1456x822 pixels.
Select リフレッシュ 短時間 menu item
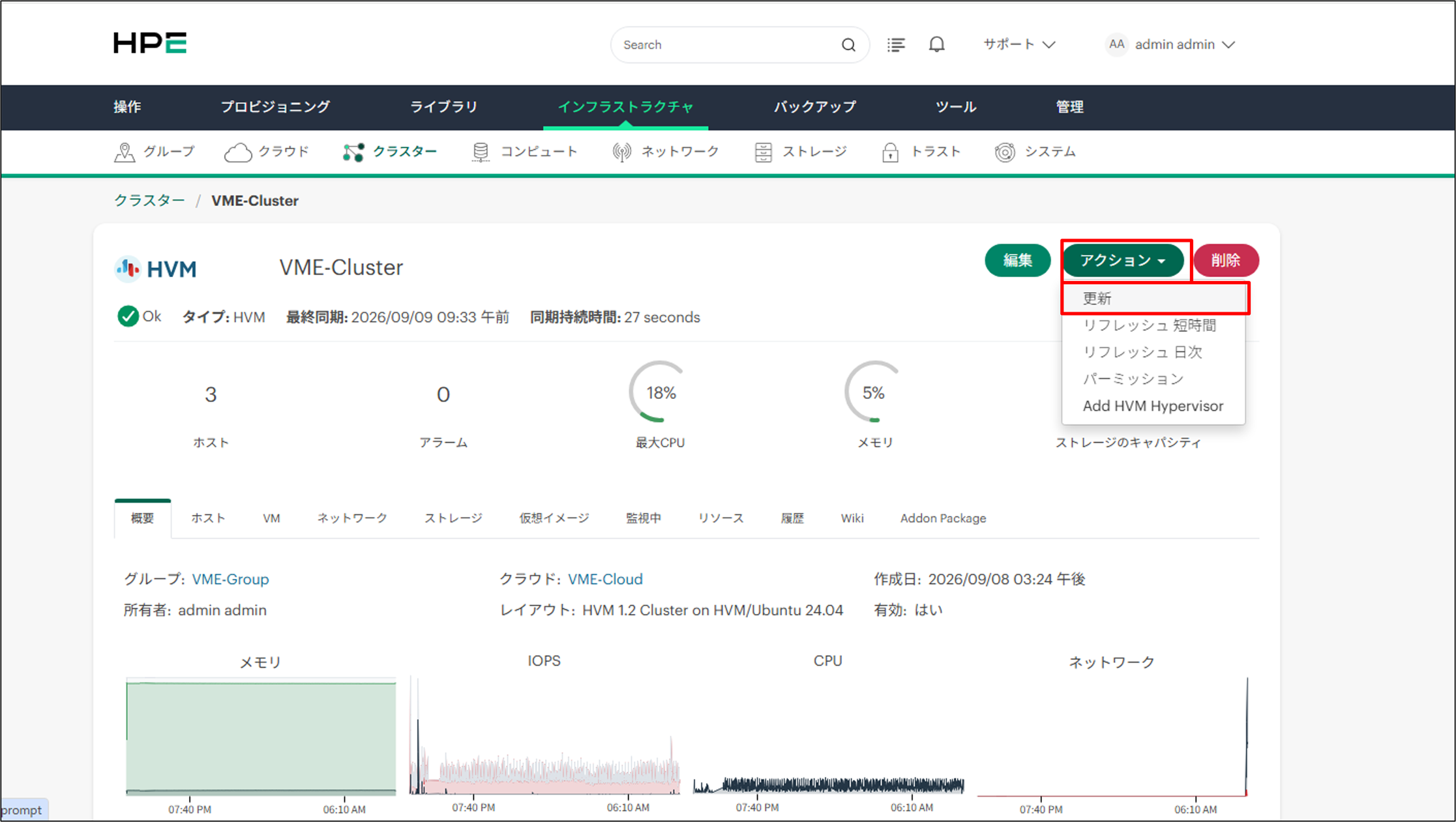point(1153,325)
